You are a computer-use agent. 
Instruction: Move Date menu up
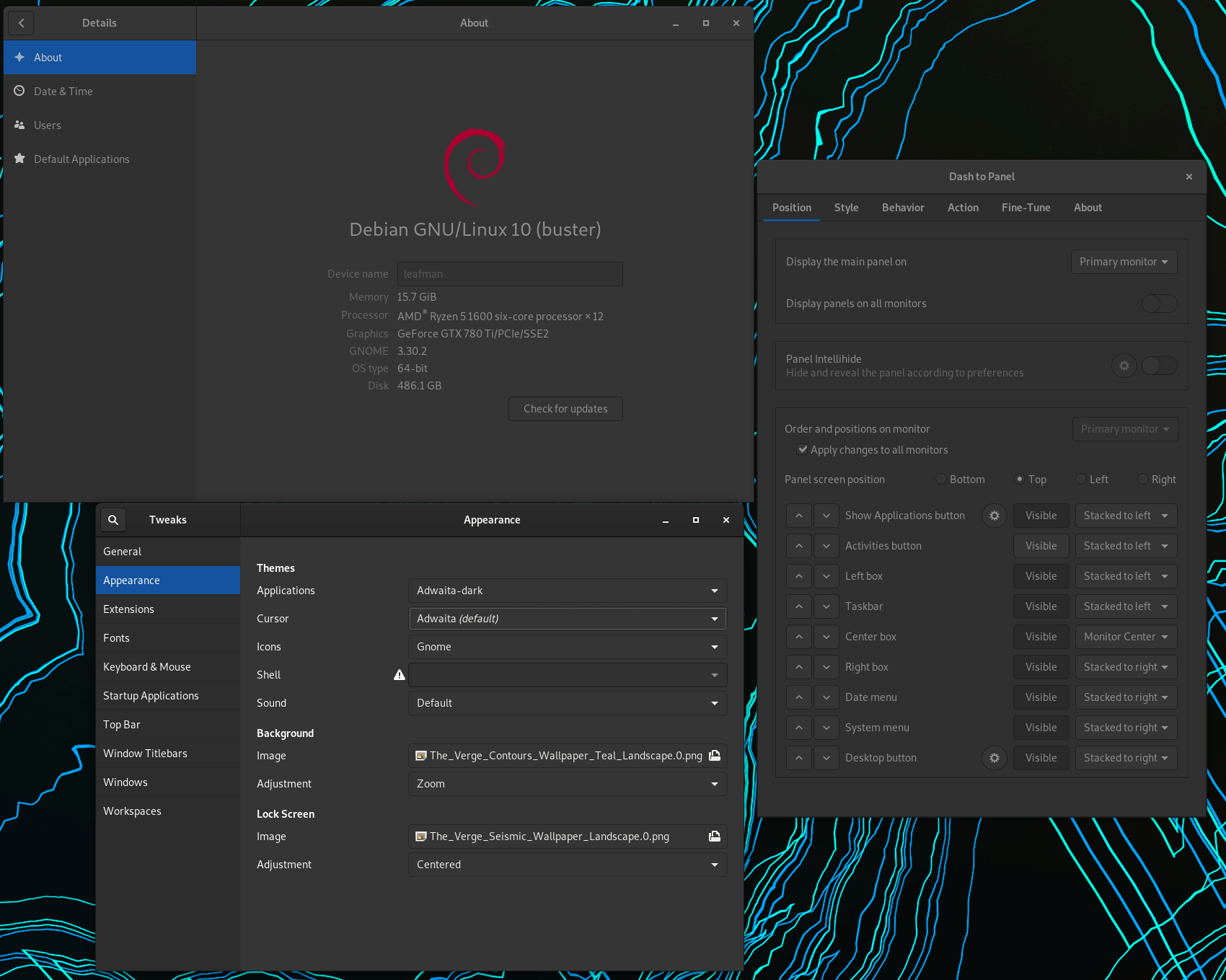coord(799,697)
